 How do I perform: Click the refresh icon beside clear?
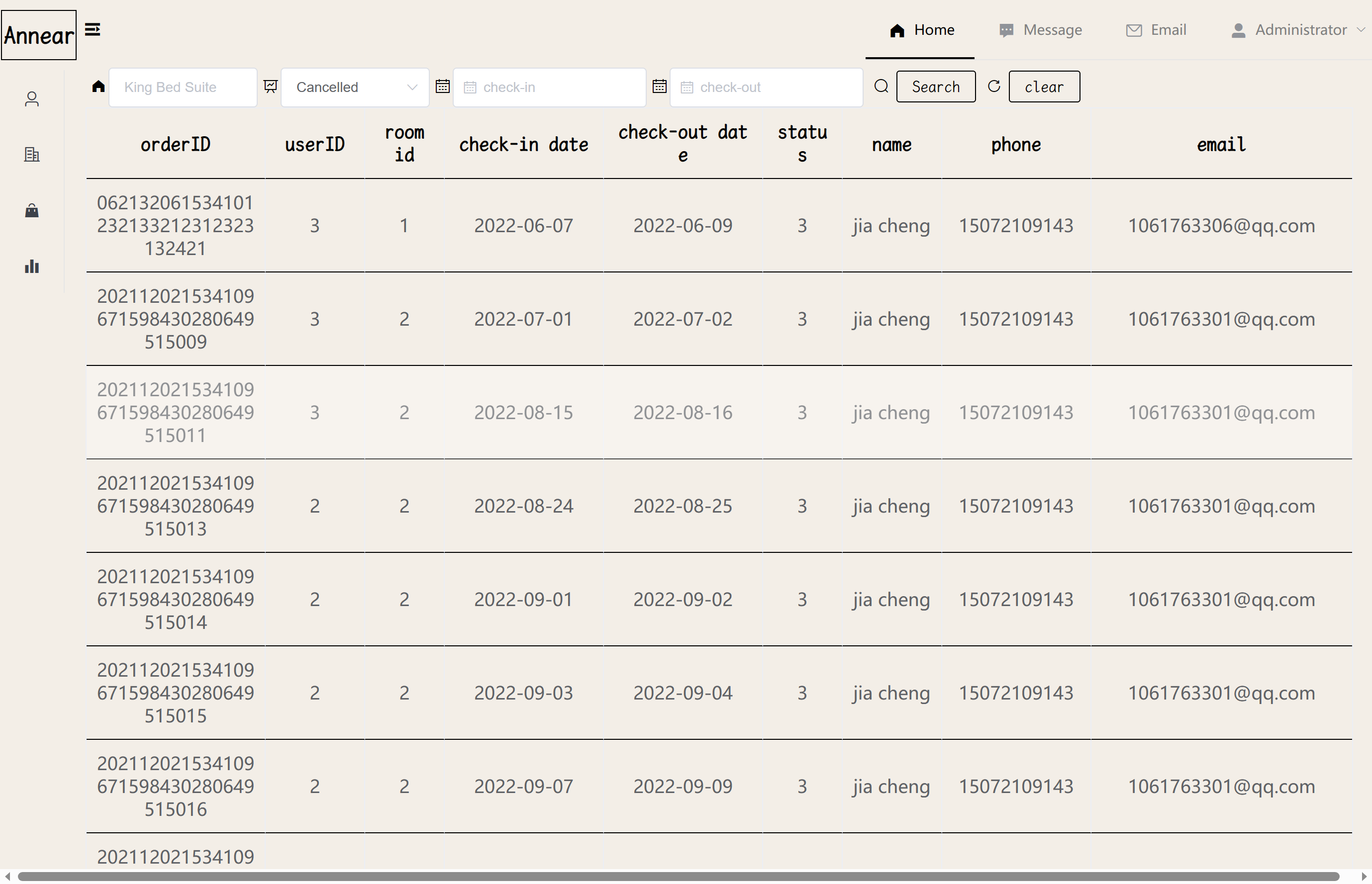pos(994,86)
